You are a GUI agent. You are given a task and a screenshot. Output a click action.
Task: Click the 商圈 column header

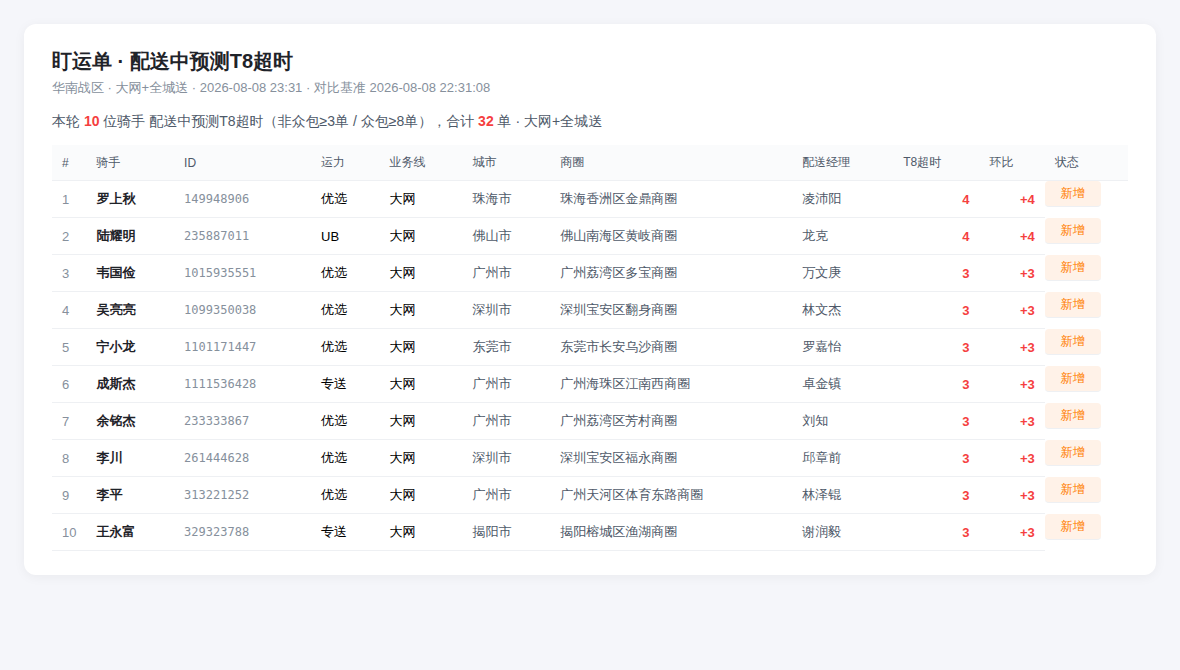(572, 163)
